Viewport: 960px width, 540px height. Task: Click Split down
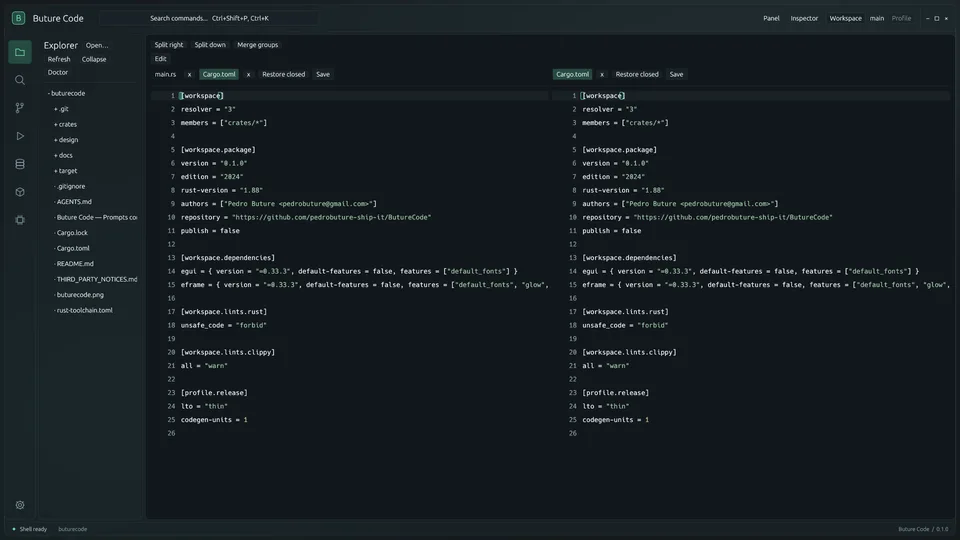tap(210, 45)
